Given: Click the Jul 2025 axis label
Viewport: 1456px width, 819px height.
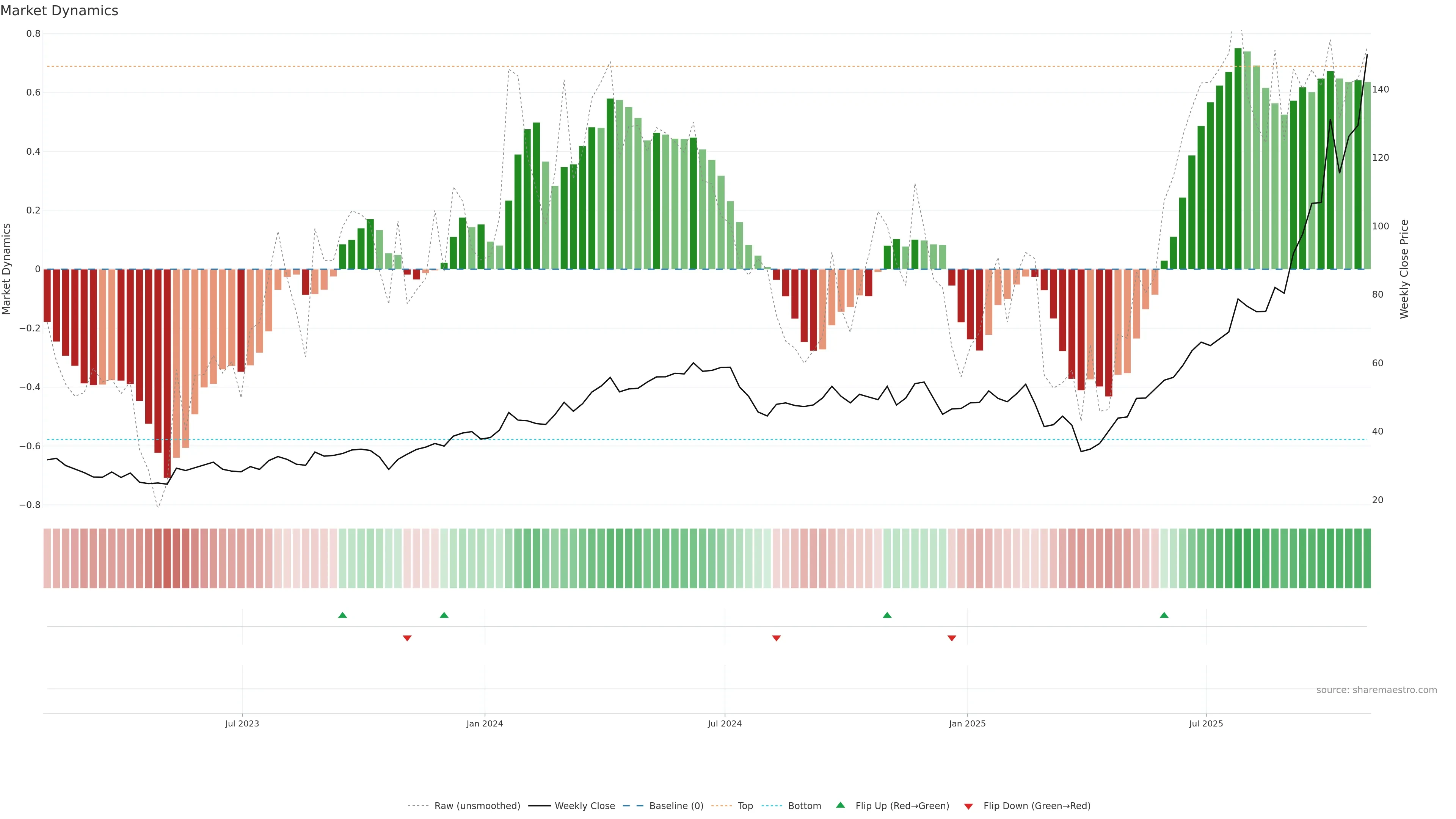Looking at the screenshot, I should click(1206, 723).
